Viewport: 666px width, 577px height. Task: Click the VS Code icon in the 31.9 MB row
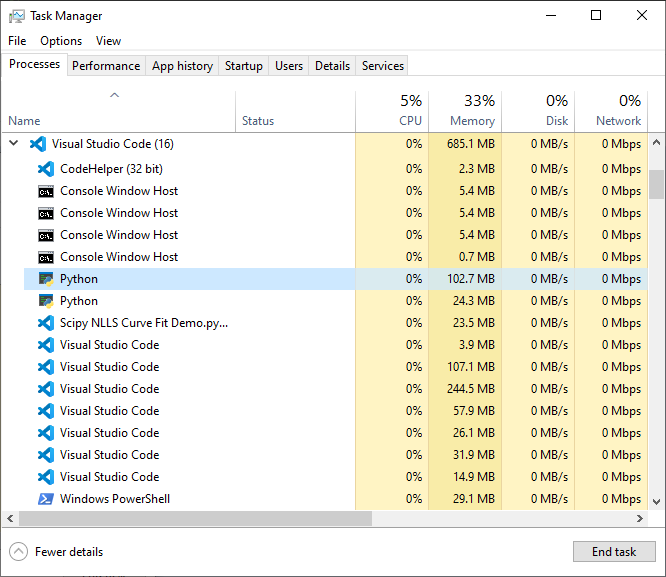point(46,455)
